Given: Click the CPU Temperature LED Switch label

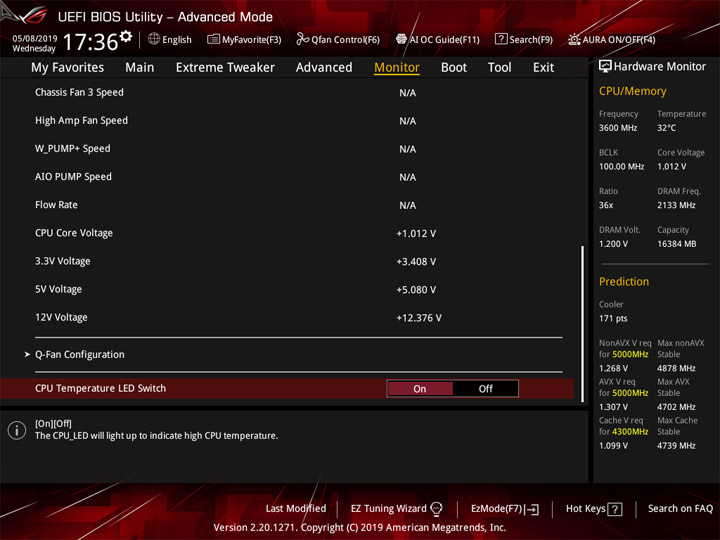Looking at the screenshot, I should click(x=101, y=388).
